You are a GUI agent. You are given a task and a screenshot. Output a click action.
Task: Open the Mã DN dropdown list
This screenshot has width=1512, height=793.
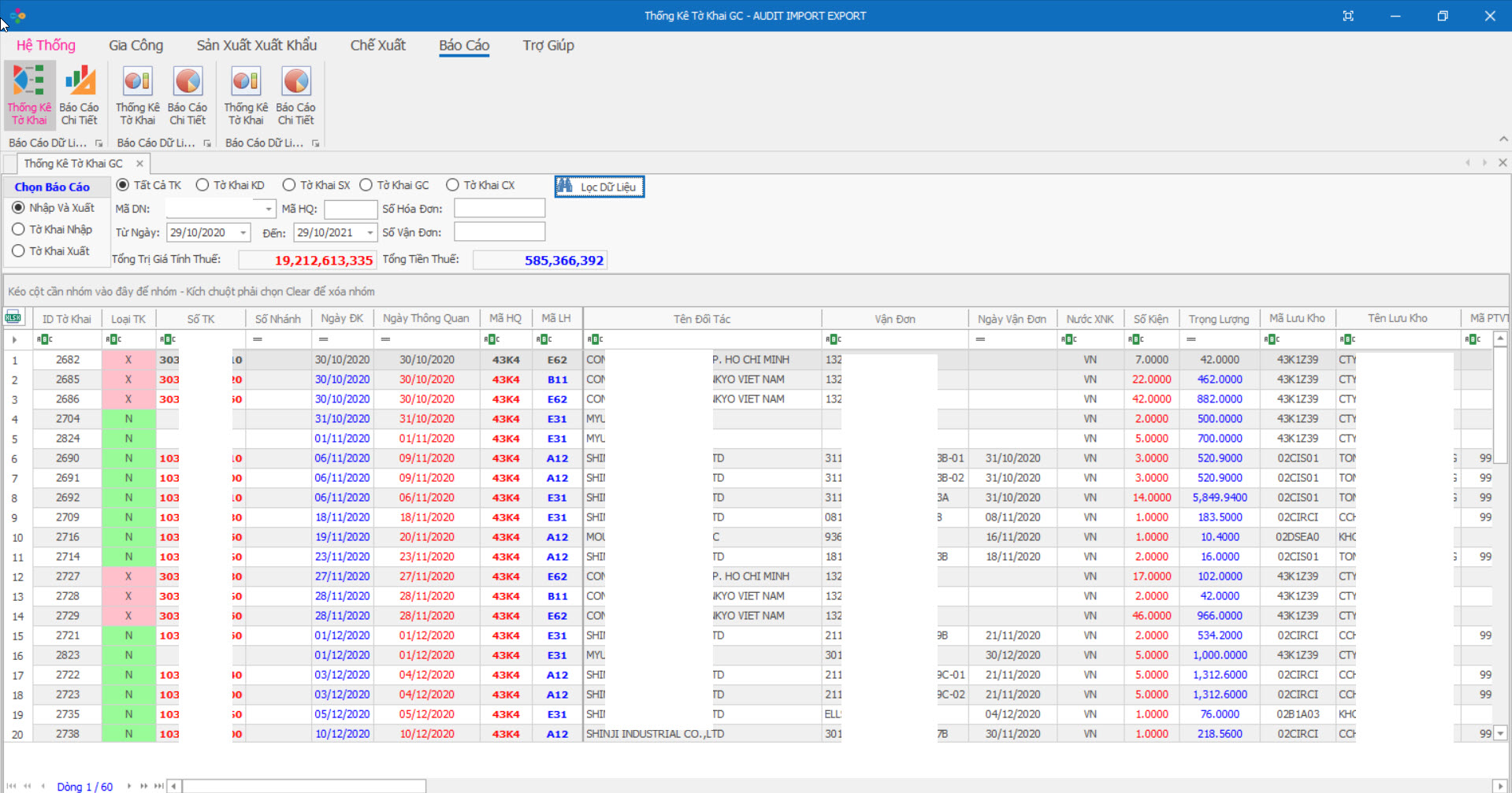point(269,209)
